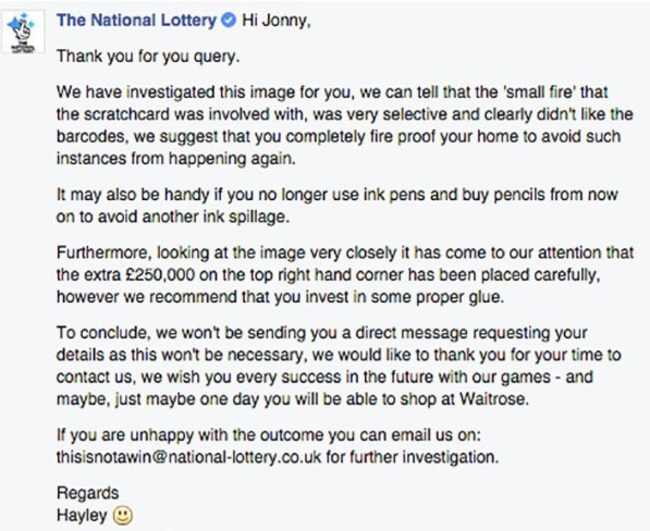Click the thisisnotawin@national-lottery.co.uk email address
Image resolution: width=650 pixels, height=531 pixels.
click(189, 457)
